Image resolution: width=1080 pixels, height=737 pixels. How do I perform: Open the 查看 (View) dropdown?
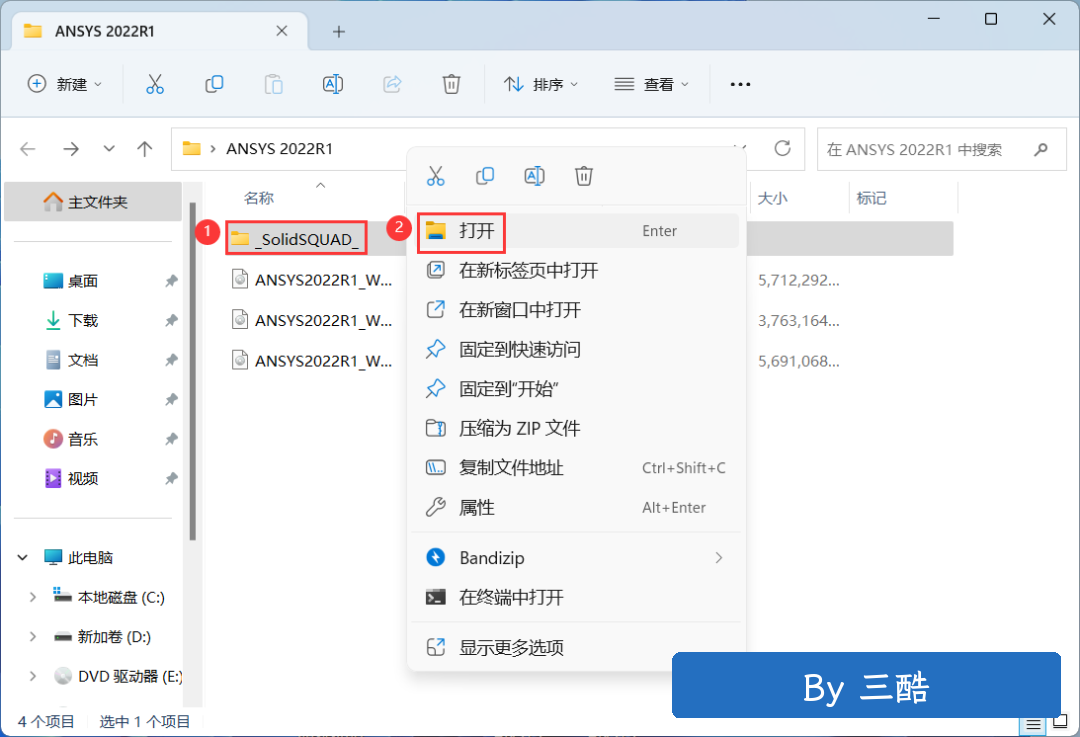[x=651, y=84]
